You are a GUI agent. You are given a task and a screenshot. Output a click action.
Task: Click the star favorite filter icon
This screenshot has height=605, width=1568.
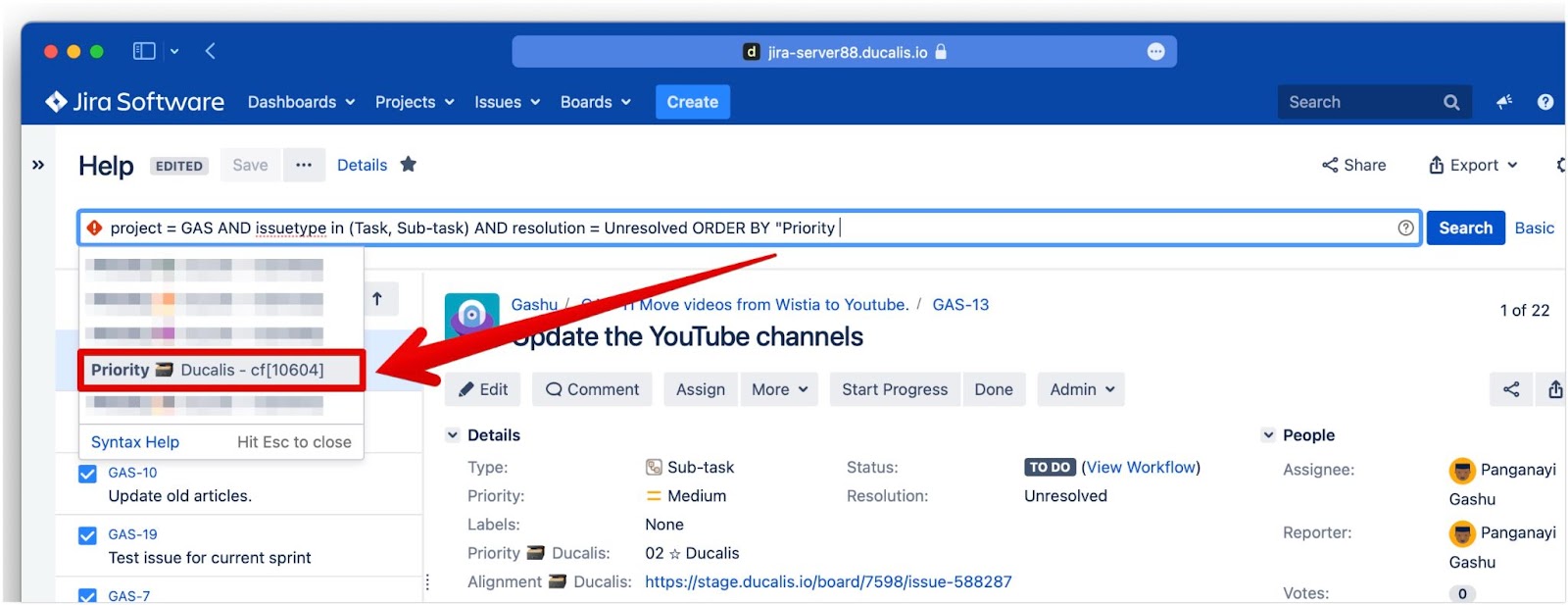[x=409, y=165]
